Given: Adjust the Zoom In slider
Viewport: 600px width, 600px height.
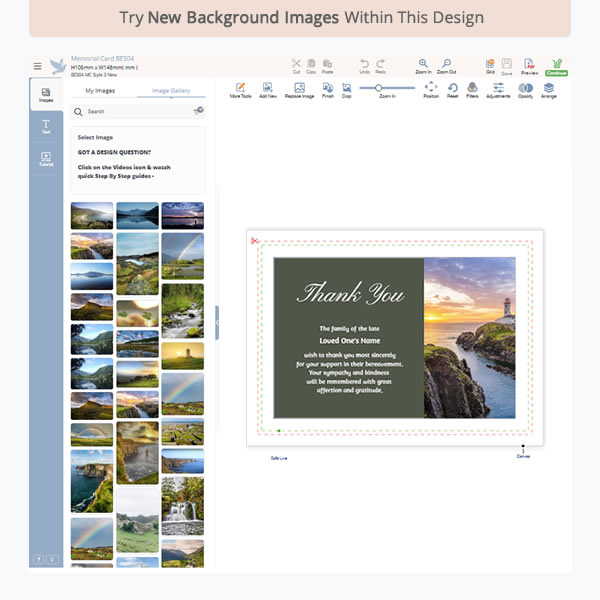Looking at the screenshot, I should [379, 88].
